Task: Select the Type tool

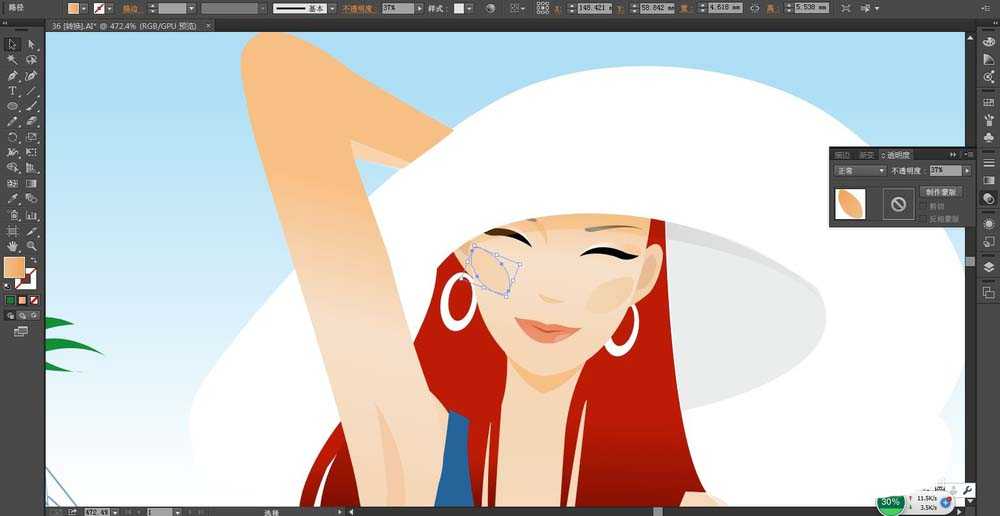Action: coord(12,91)
